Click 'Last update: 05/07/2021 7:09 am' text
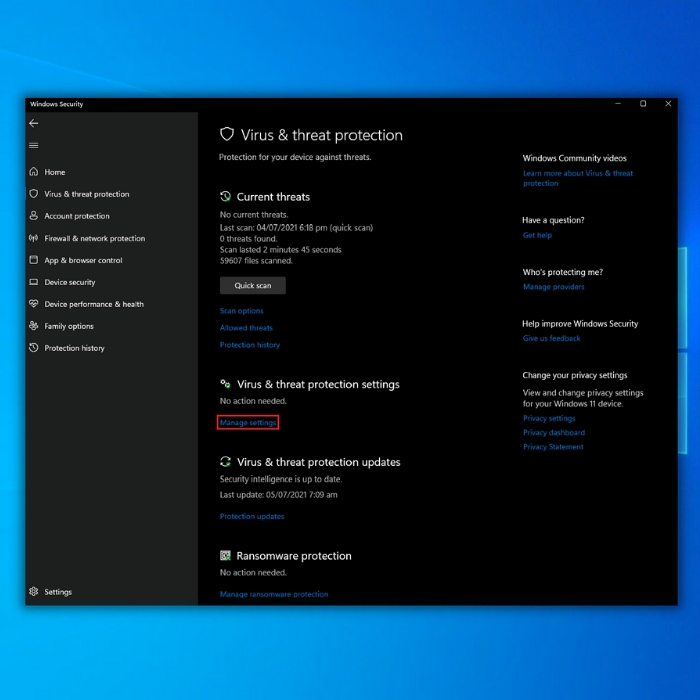The image size is (700, 700). [x=279, y=495]
